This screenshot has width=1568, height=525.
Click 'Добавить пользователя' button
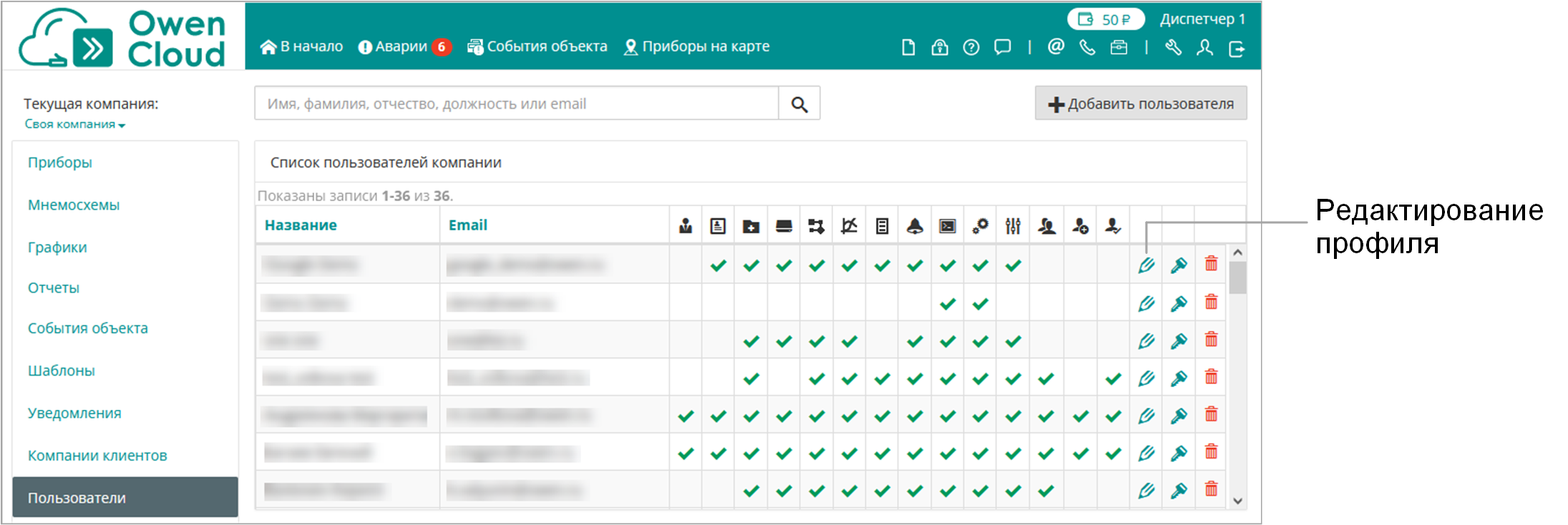coord(1141,104)
